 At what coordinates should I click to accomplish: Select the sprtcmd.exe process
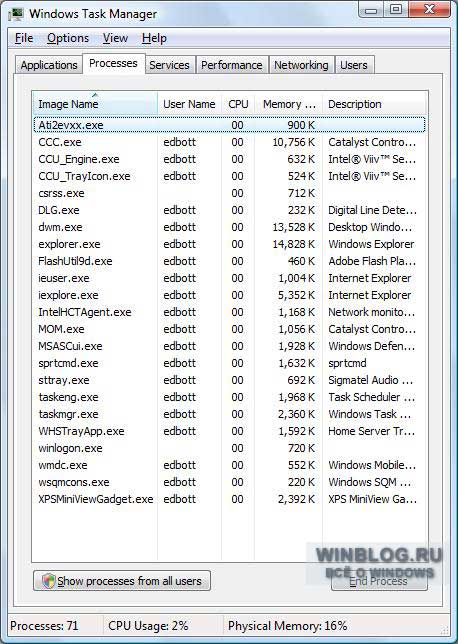(229, 363)
